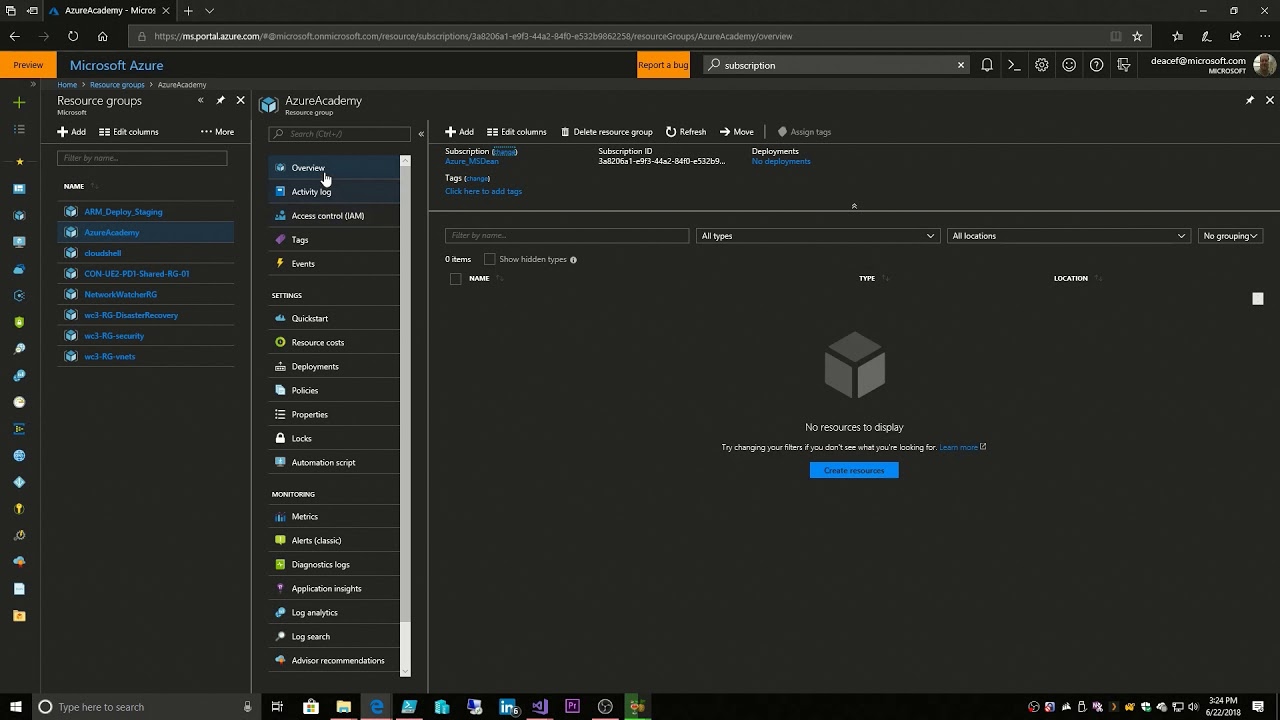Open Policies menu item
This screenshot has height=720, width=1280.
(335, 390)
